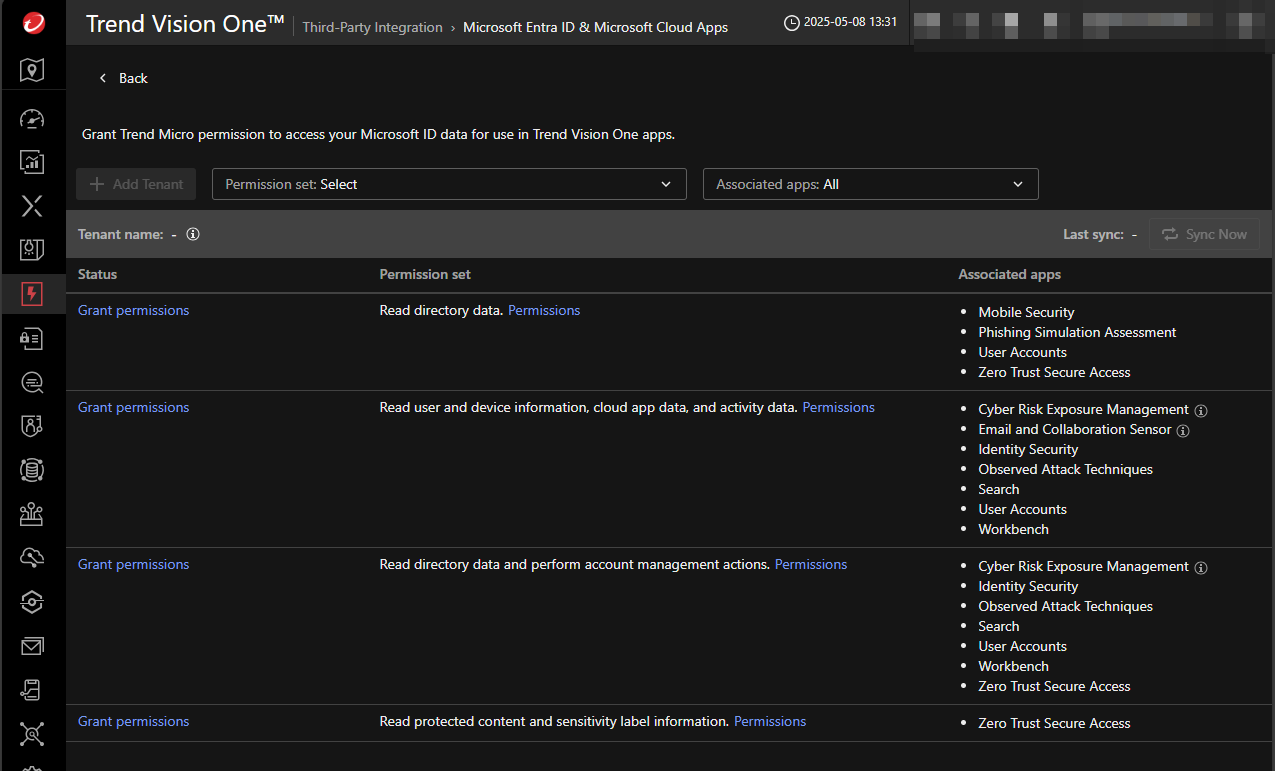Viewport: 1275px width, 771px height.
Task: Open the envelope email icon in sidebar
Action: [x=32, y=646]
